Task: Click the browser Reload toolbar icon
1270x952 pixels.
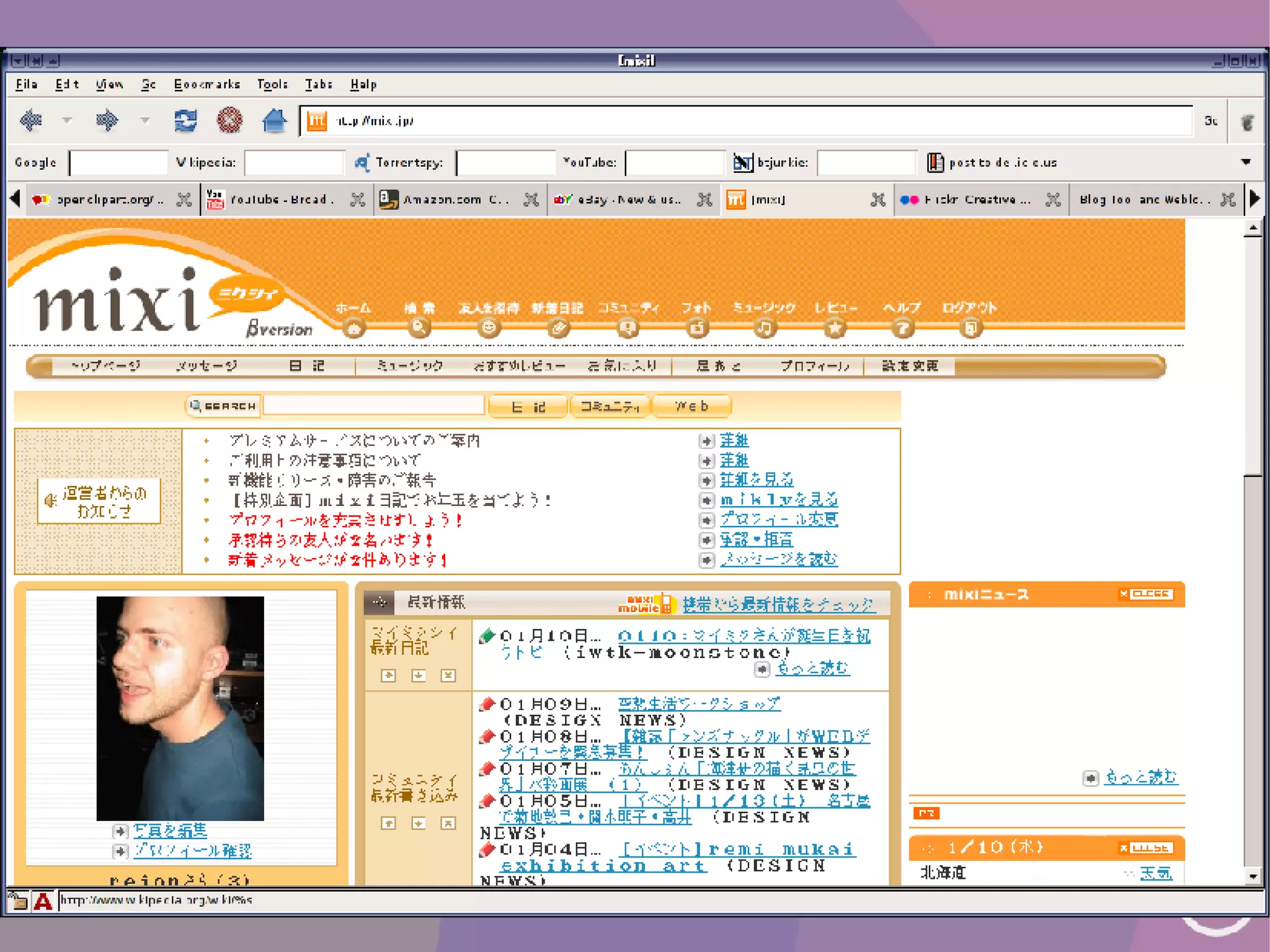Action: [x=185, y=120]
